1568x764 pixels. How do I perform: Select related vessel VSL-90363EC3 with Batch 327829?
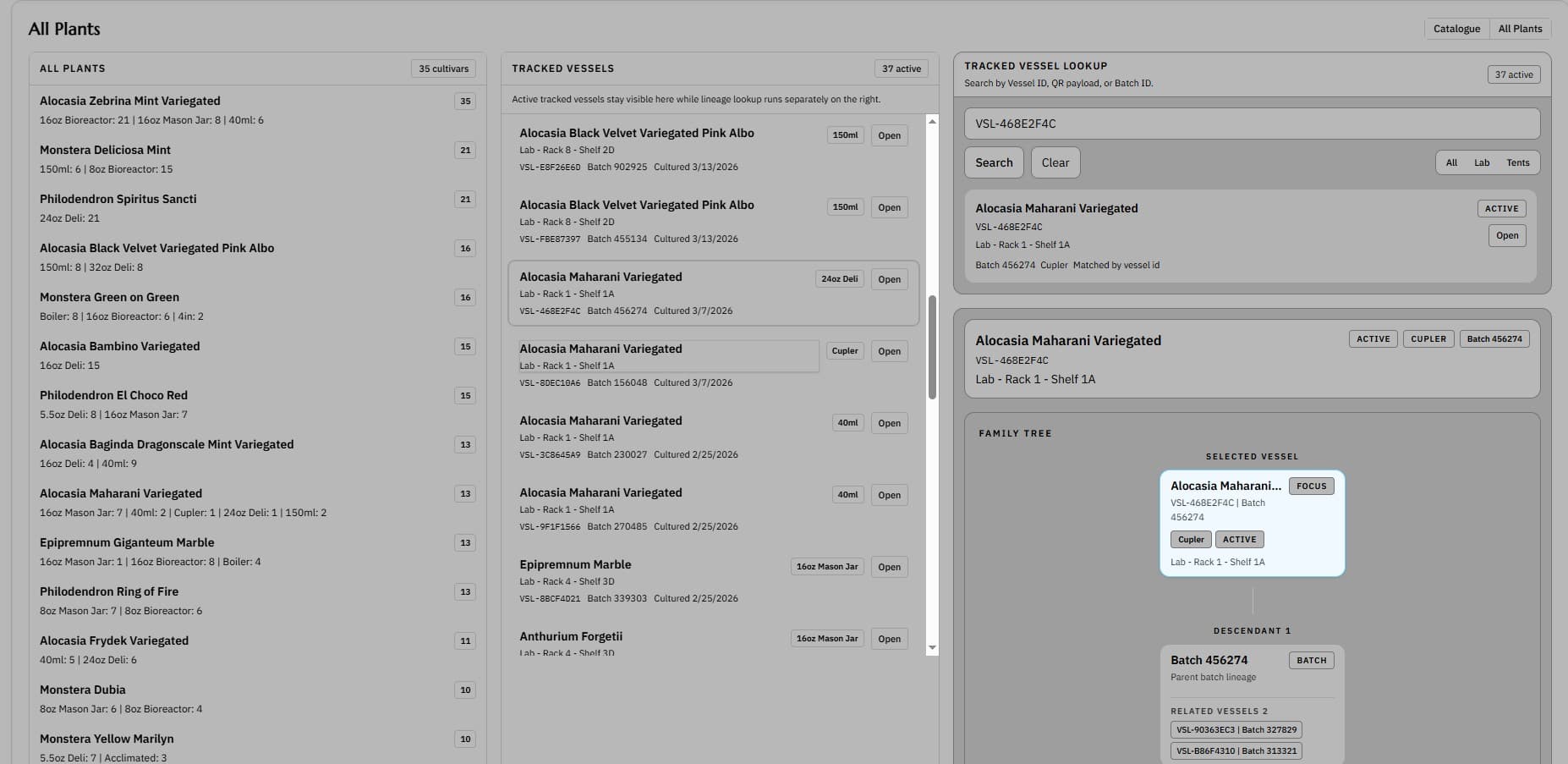click(x=1236, y=729)
